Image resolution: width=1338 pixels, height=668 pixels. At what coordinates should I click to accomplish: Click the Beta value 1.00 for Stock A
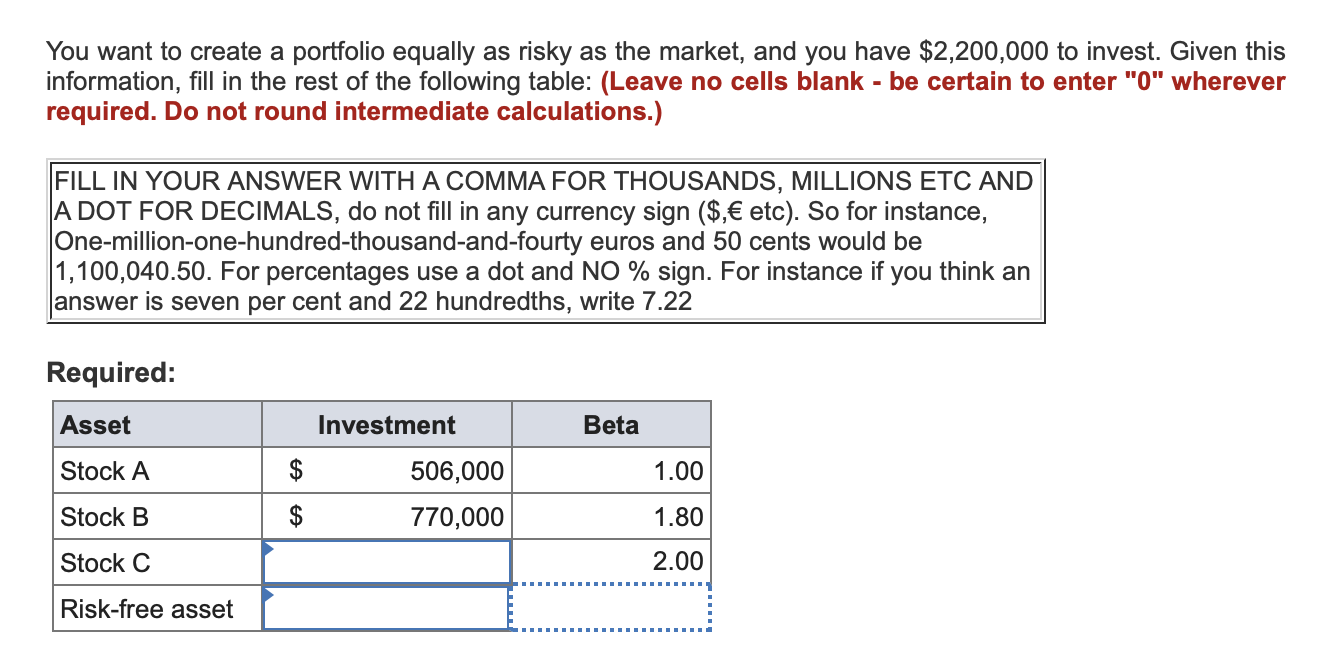pos(680,470)
